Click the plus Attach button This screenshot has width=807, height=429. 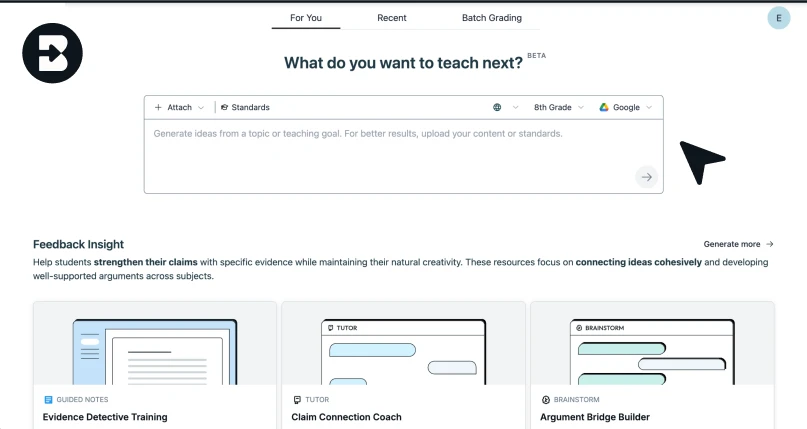click(173, 107)
